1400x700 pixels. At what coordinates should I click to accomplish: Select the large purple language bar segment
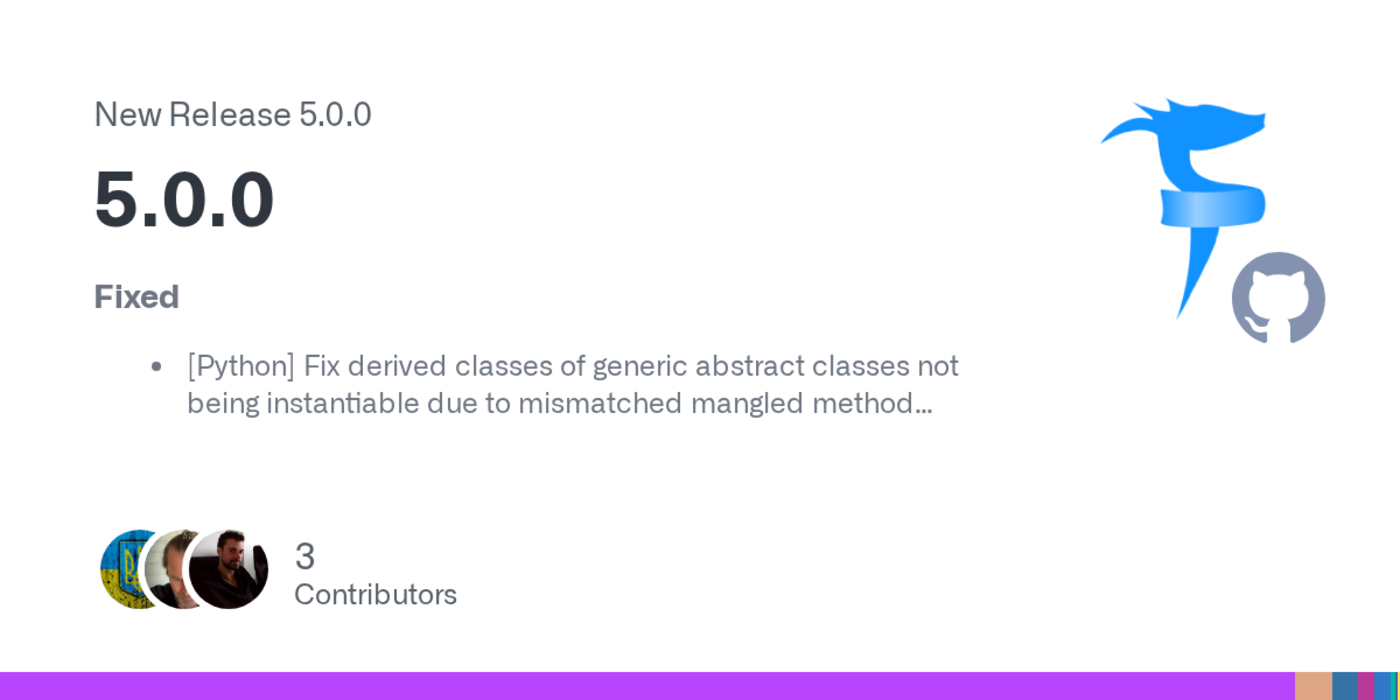[x=640, y=686]
